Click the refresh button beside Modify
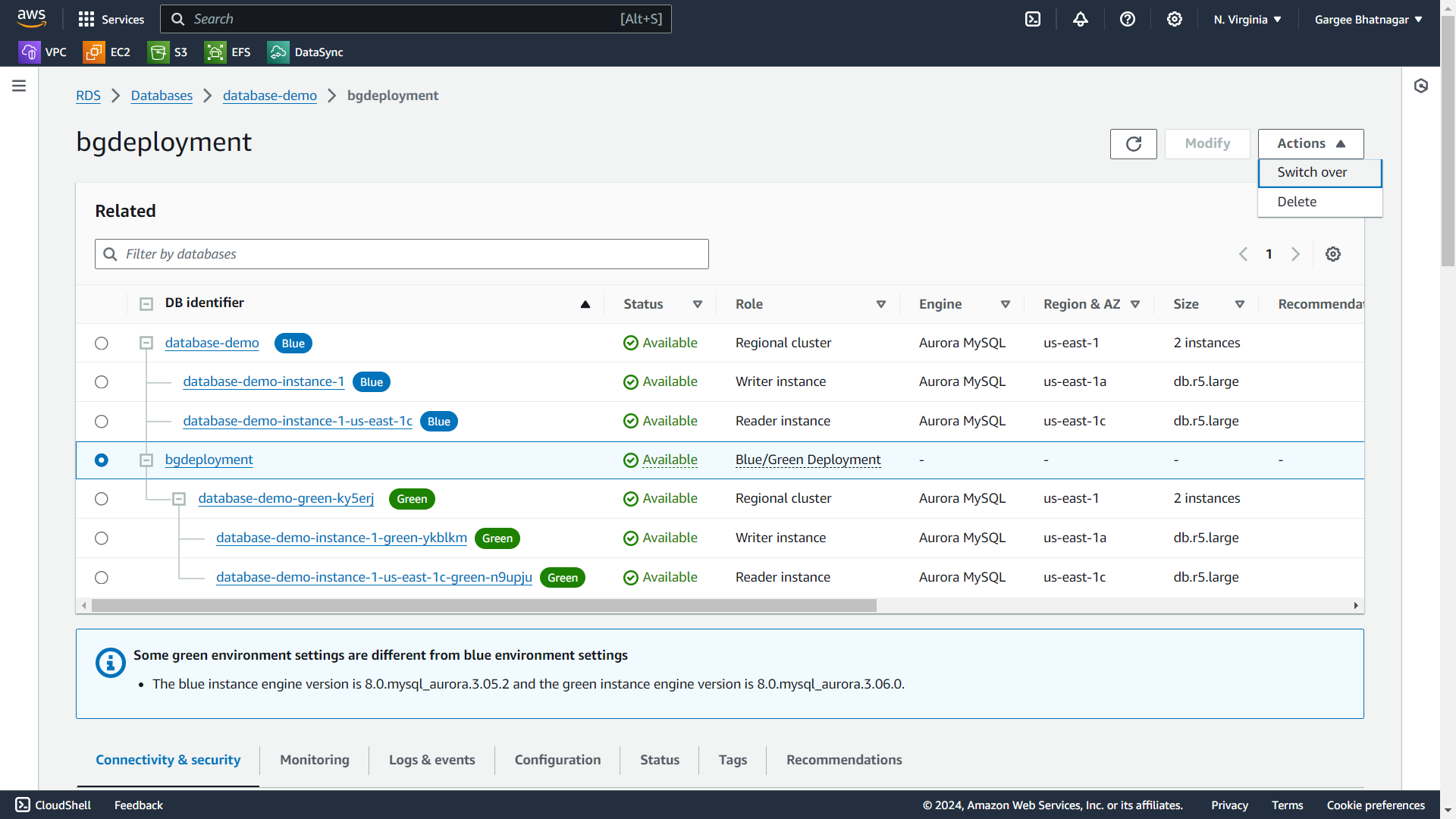Screen dimensions: 1456x819 [1133, 144]
